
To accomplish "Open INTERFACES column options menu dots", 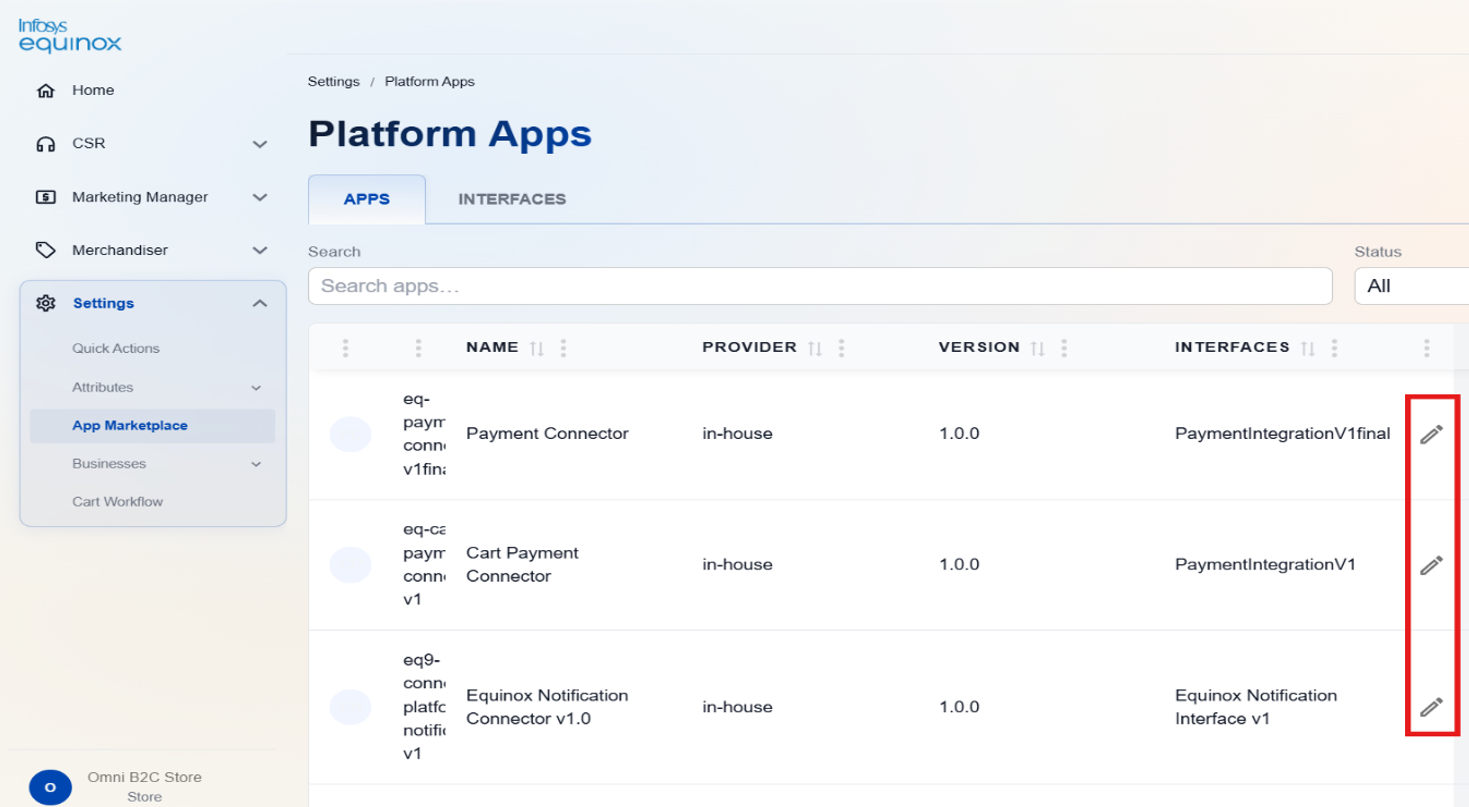I will (x=1334, y=348).
